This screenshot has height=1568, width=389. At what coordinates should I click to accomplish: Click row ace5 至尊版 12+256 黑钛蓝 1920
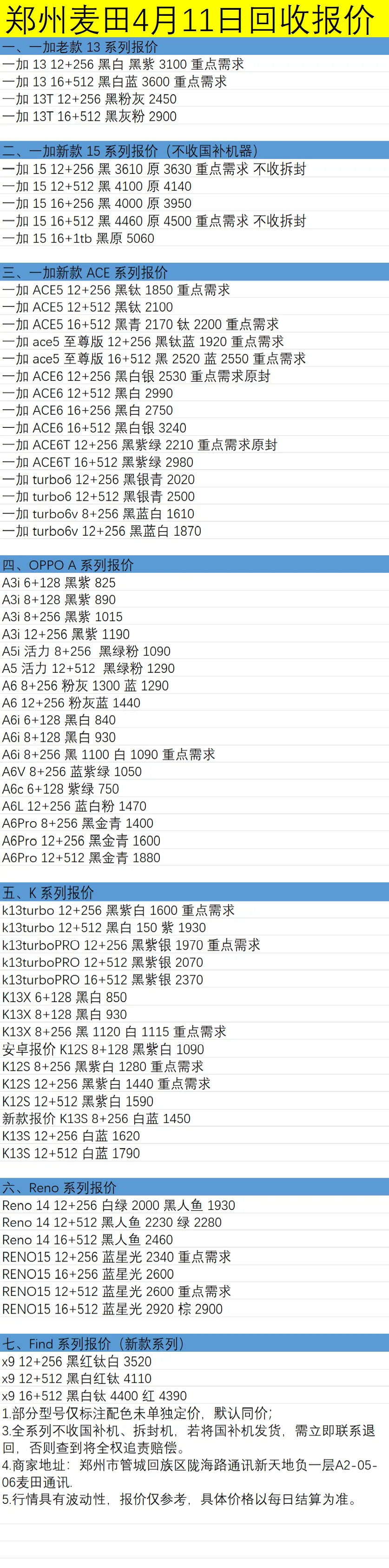point(194,341)
